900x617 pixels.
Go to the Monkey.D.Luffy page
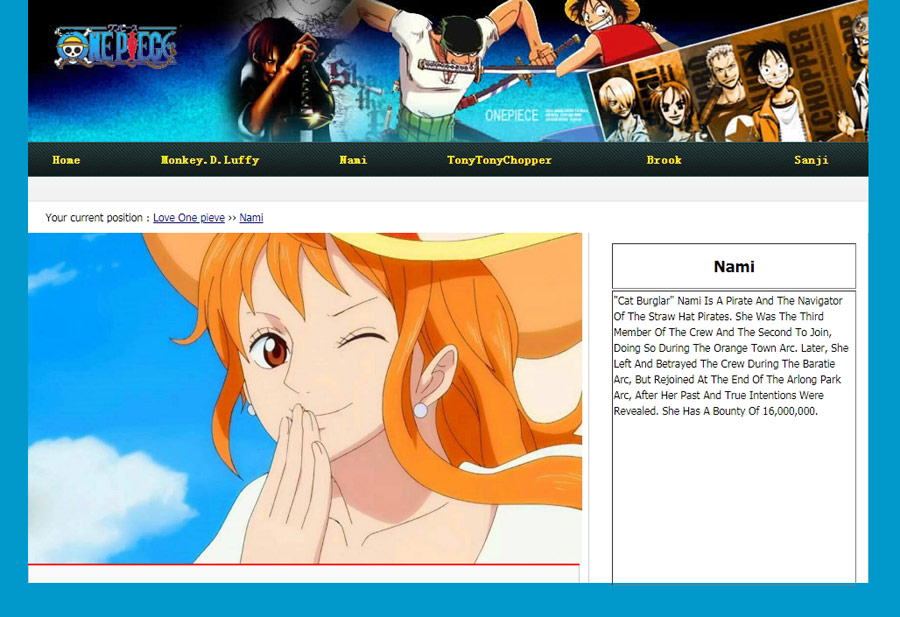(210, 160)
